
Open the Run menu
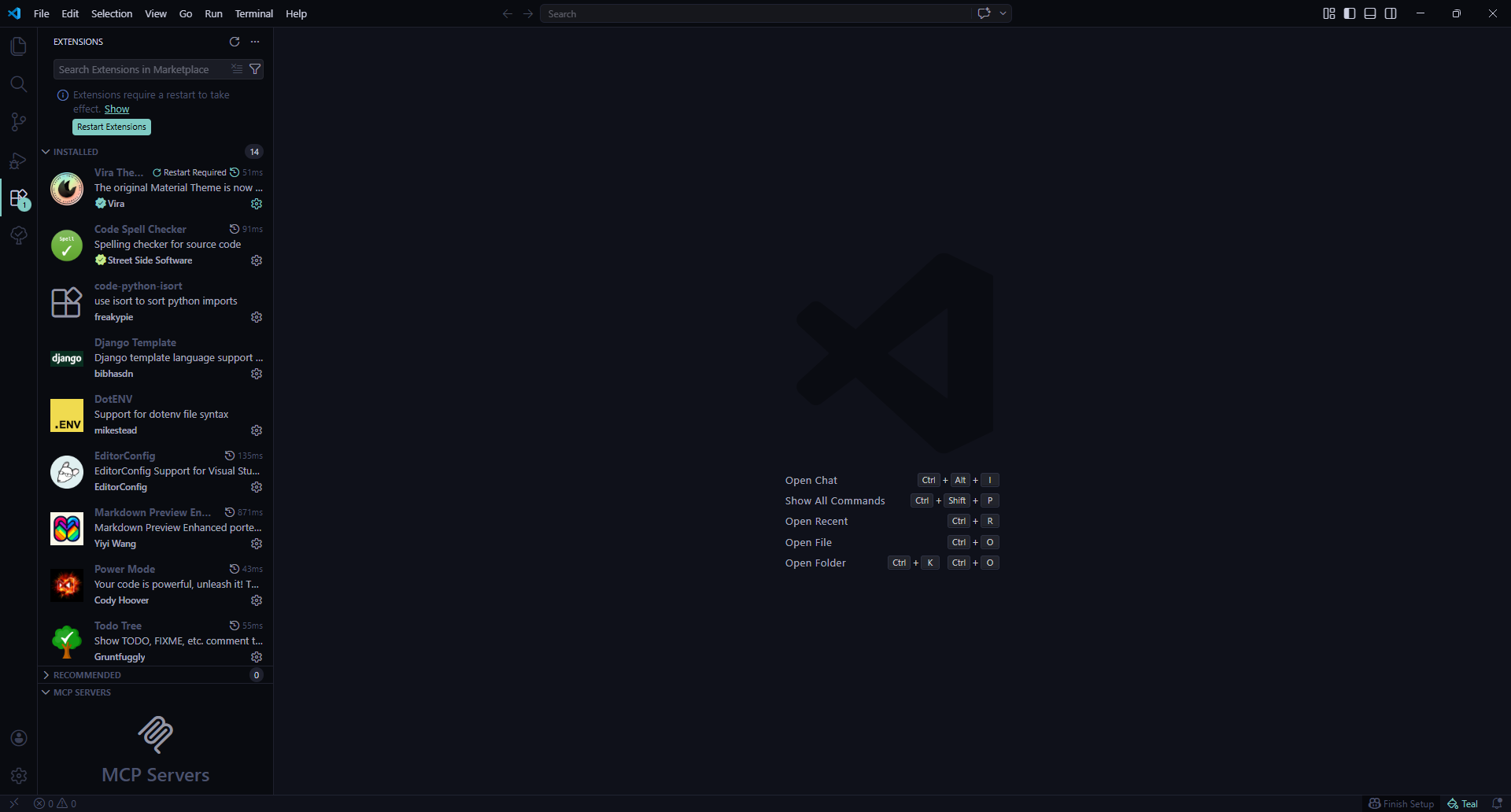click(x=213, y=13)
